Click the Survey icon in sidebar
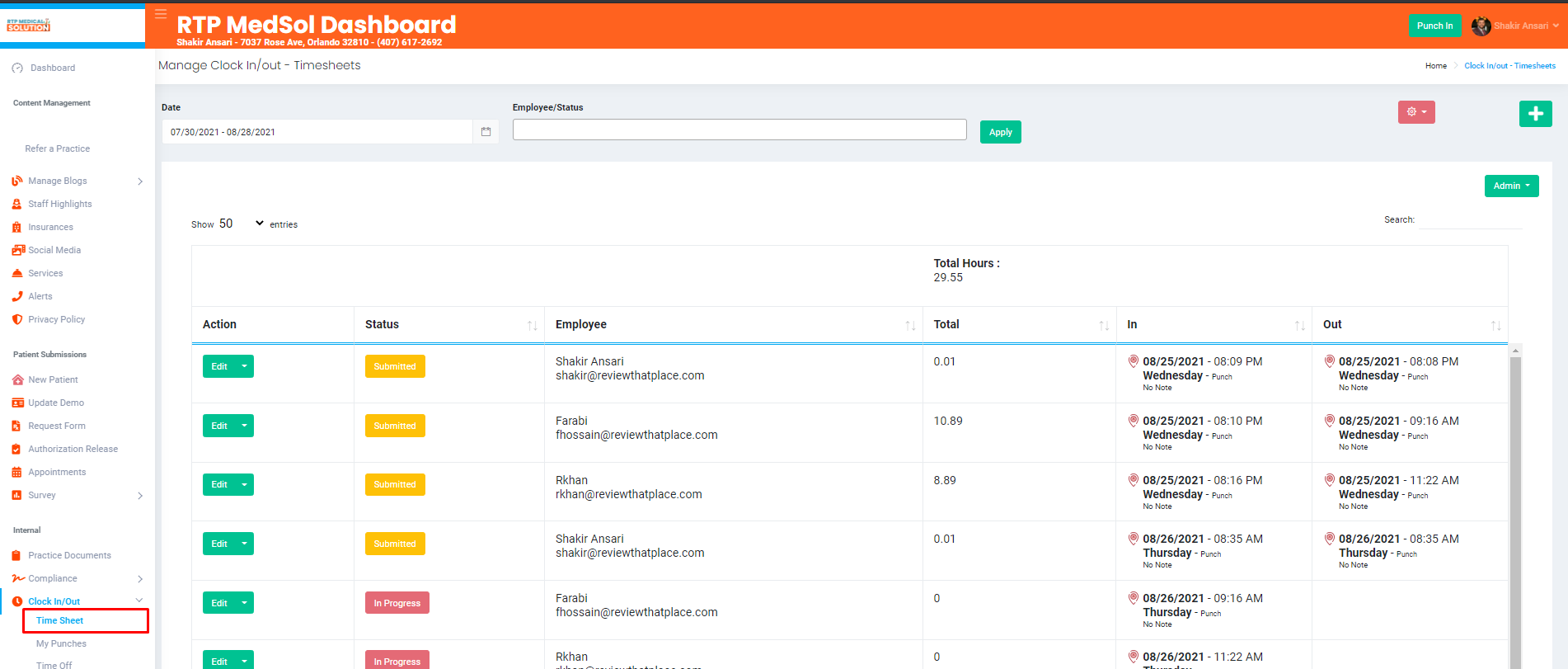Screen dimensions: 1568x669 [16, 495]
